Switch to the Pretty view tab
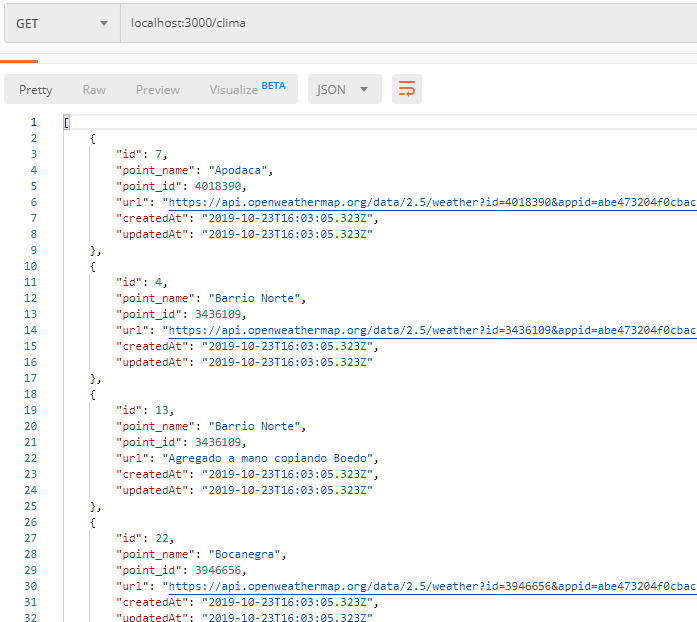Image resolution: width=697 pixels, height=622 pixels. coord(36,90)
